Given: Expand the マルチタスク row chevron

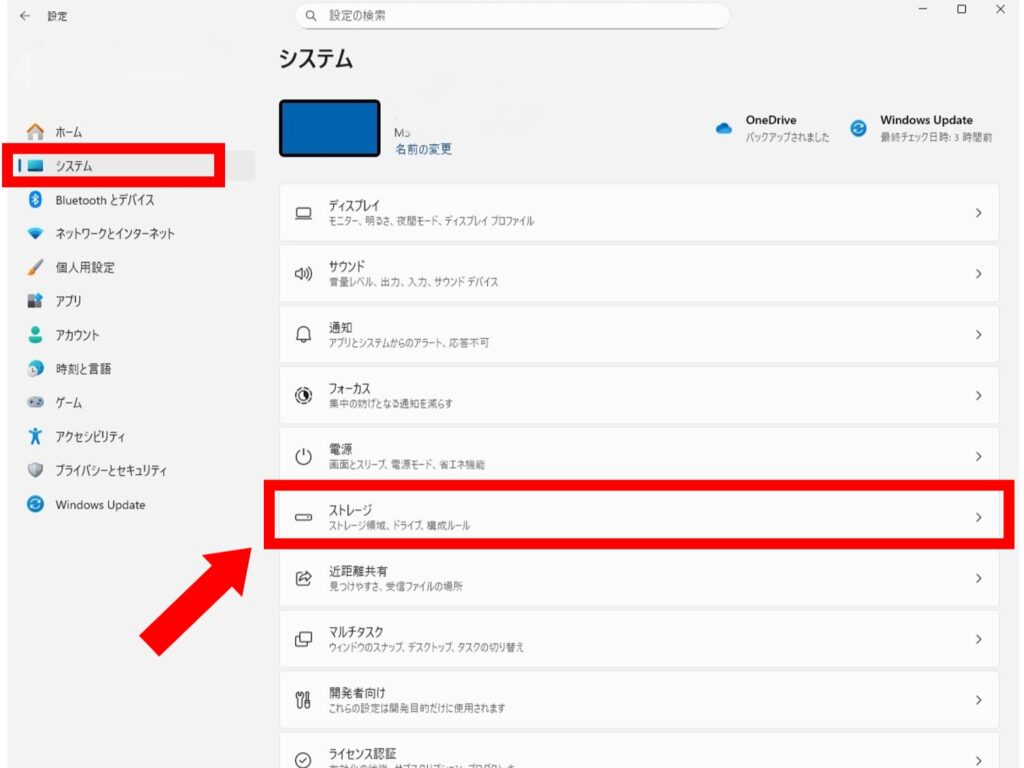Looking at the screenshot, I should 978,639.
